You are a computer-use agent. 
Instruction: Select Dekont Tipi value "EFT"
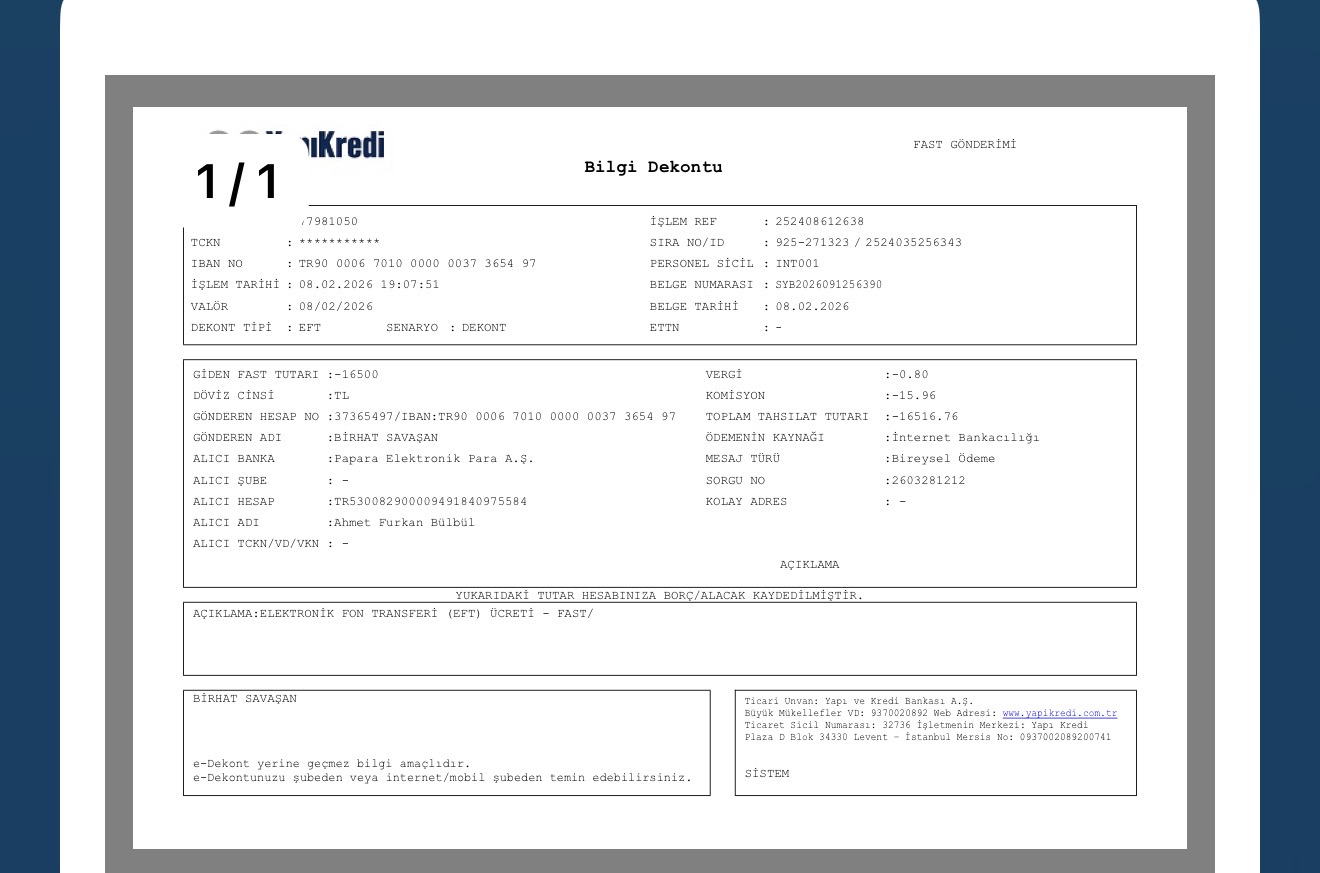(x=310, y=328)
